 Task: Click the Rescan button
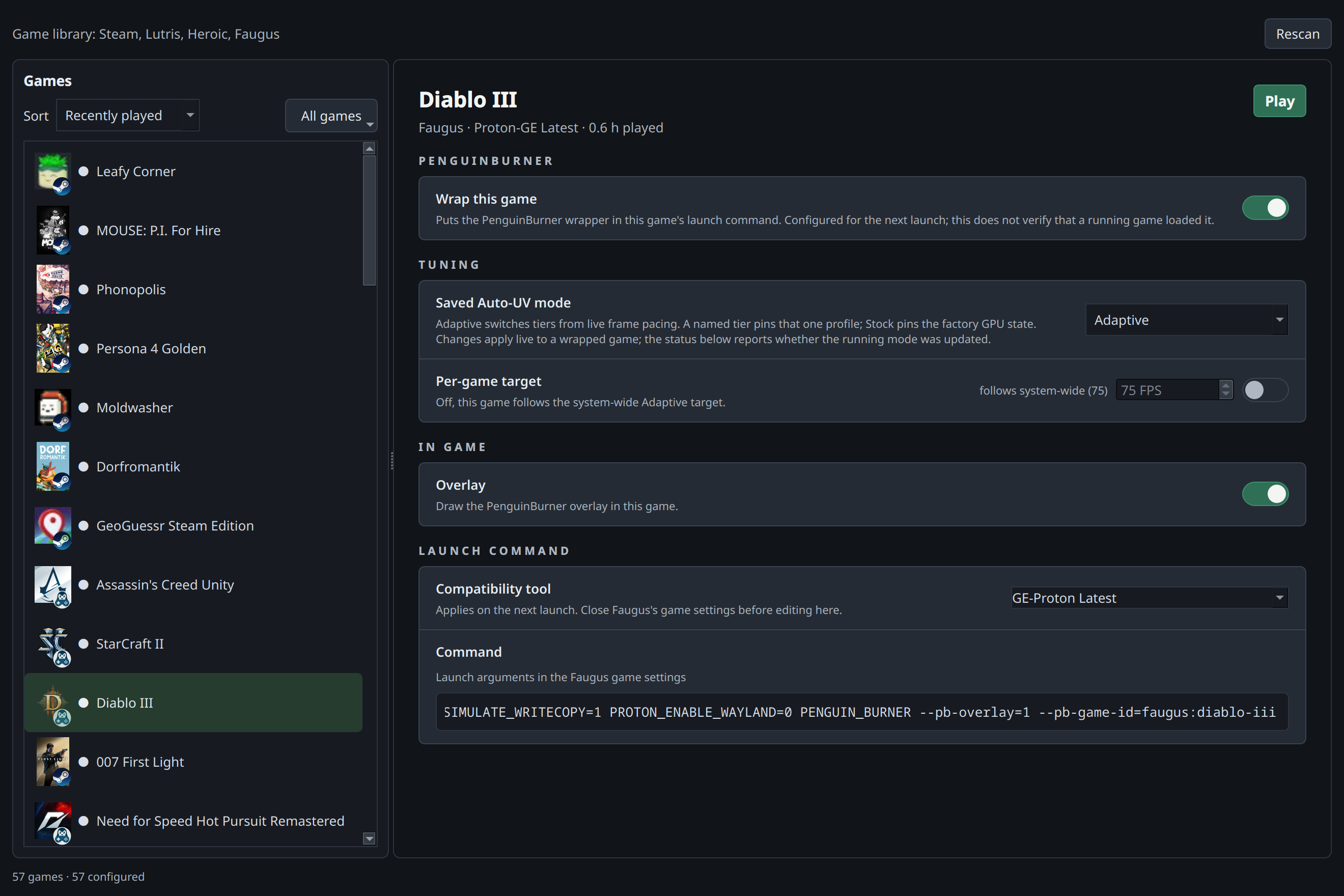point(1298,34)
